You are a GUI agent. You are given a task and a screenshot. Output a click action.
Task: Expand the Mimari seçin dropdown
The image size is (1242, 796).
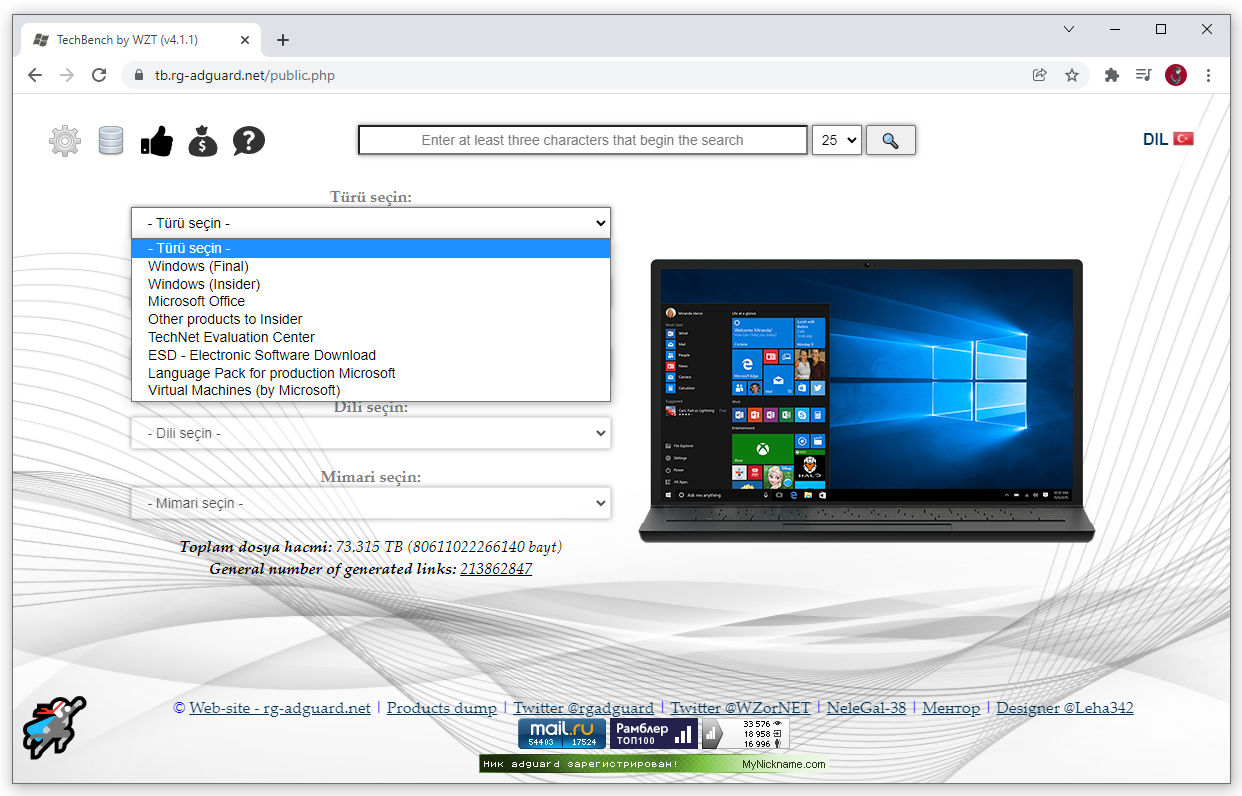[x=371, y=503]
